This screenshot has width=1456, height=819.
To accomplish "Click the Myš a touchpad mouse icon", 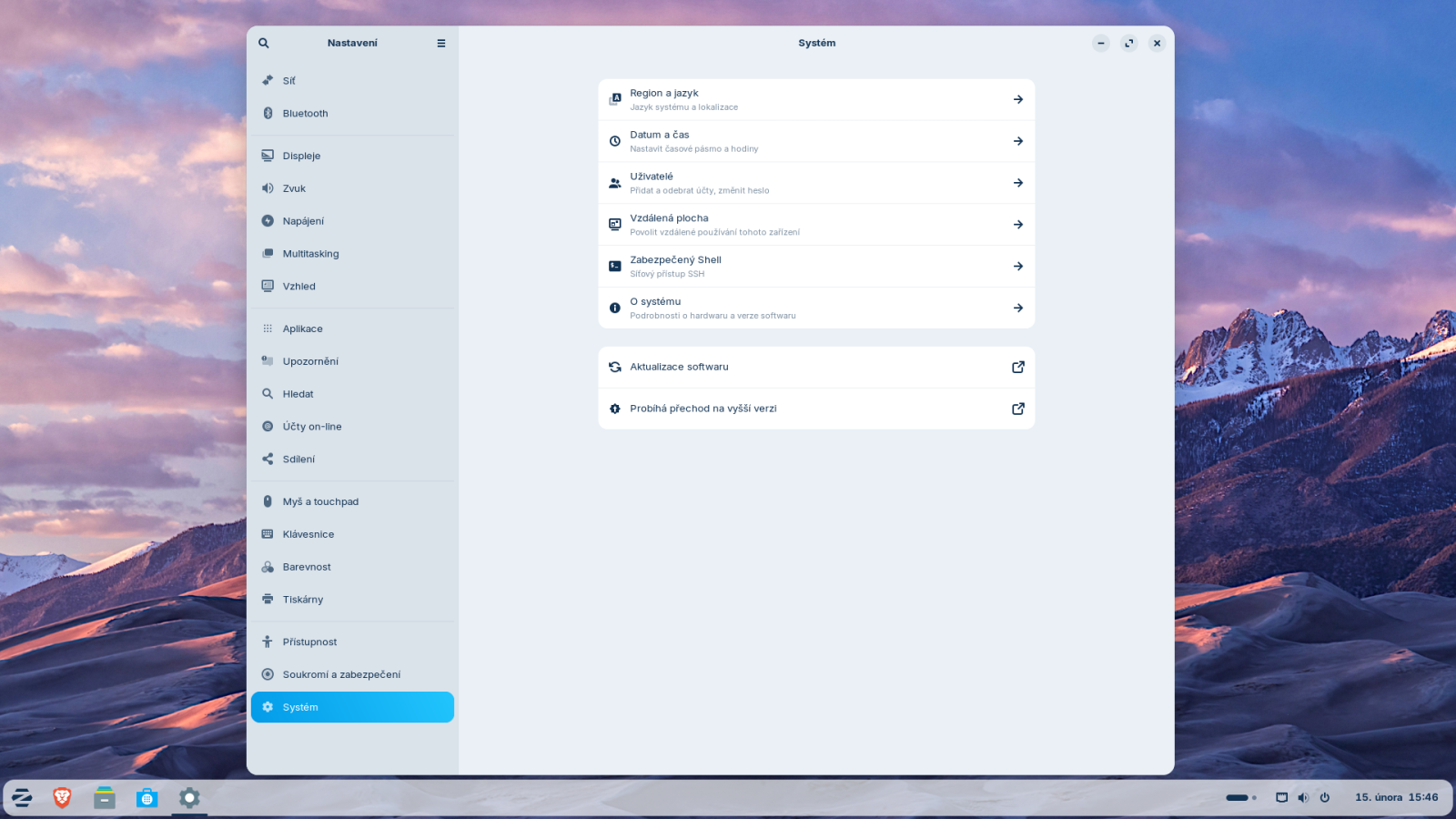I will 268,501.
